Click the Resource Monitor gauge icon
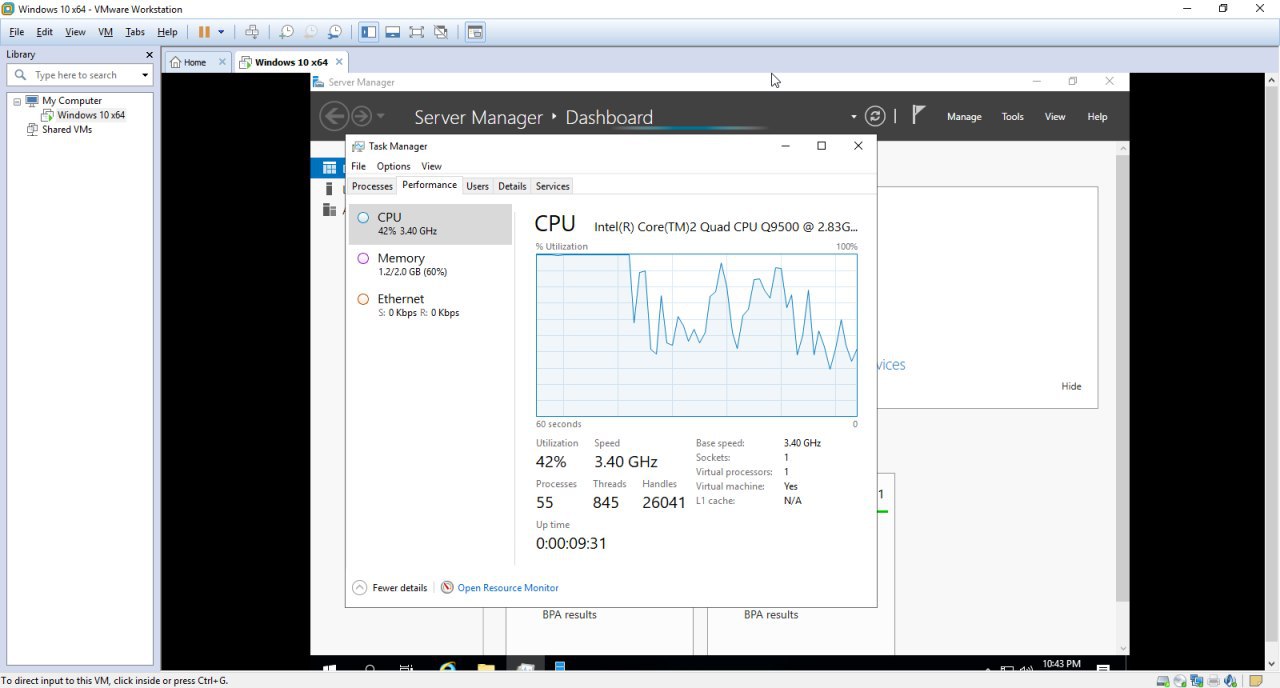This screenshot has height=688, width=1280. (447, 588)
